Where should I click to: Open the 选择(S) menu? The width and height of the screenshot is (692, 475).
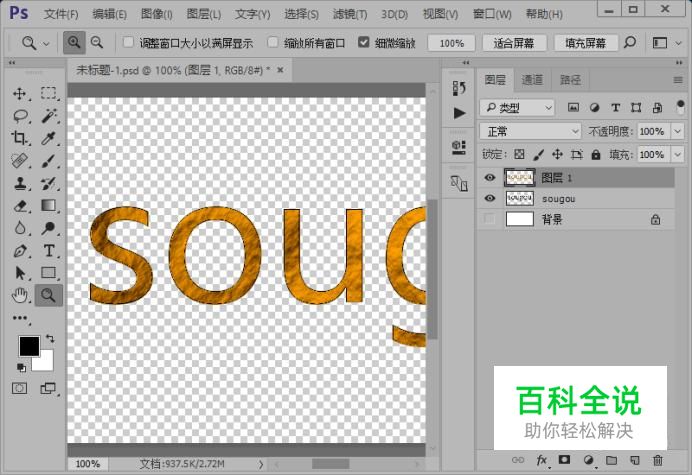[x=301, y=14]
